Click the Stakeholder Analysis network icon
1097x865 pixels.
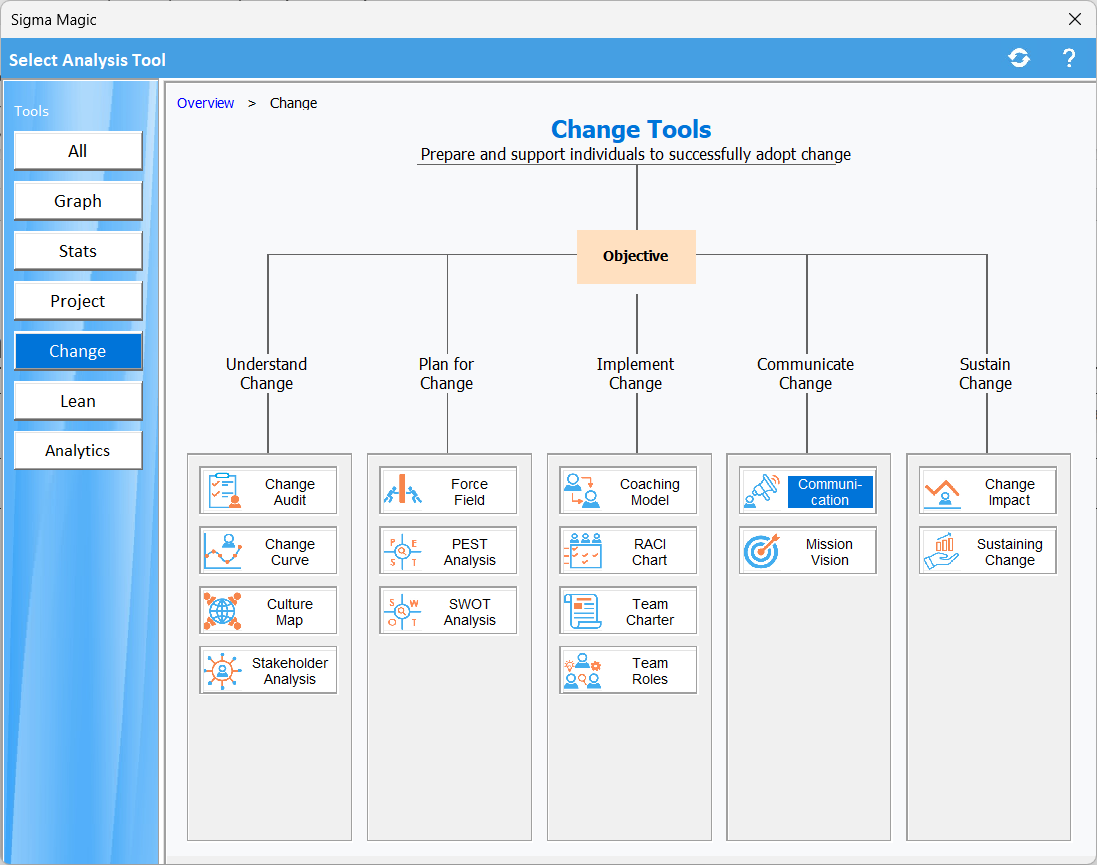point(223,670)
